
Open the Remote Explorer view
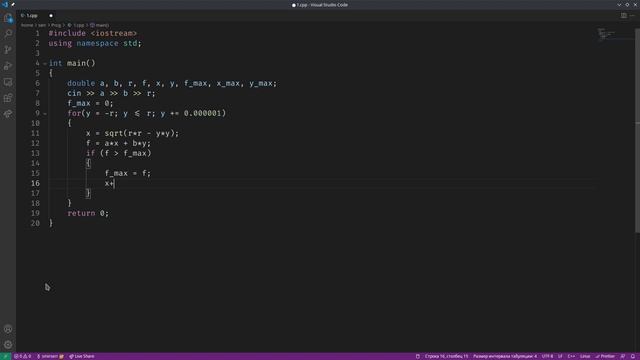click(x=8, y=82)
